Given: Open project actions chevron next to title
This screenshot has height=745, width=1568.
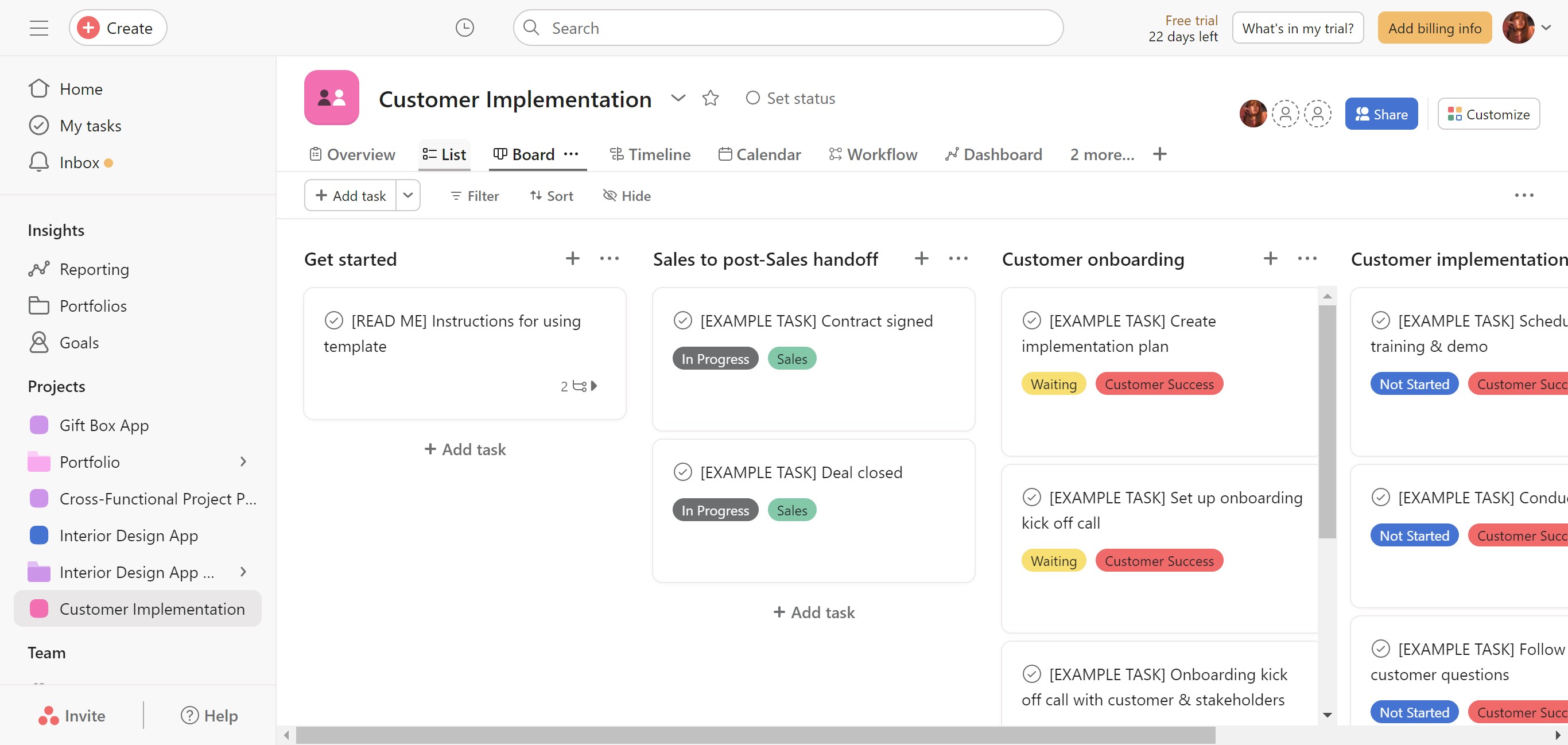Looking at the screenshot, I should point(678,99).
